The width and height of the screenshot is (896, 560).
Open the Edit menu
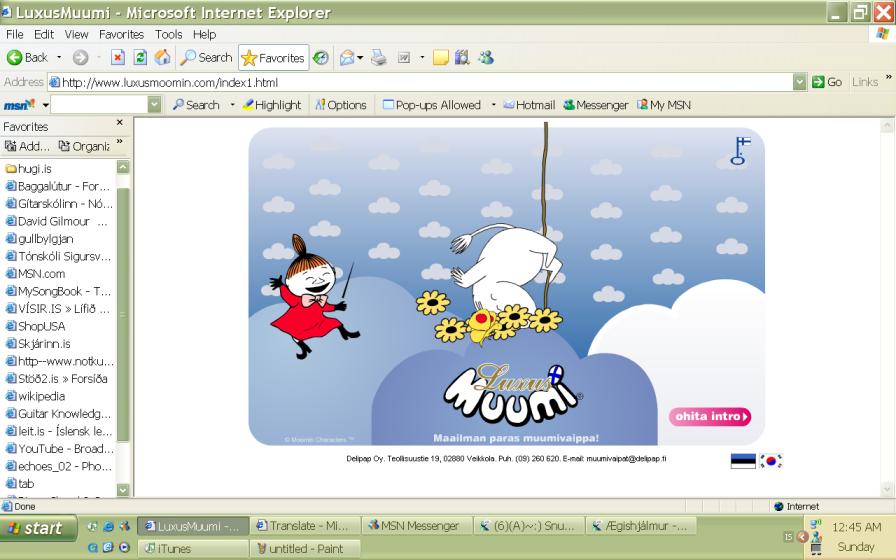click(x=44, y=34)
